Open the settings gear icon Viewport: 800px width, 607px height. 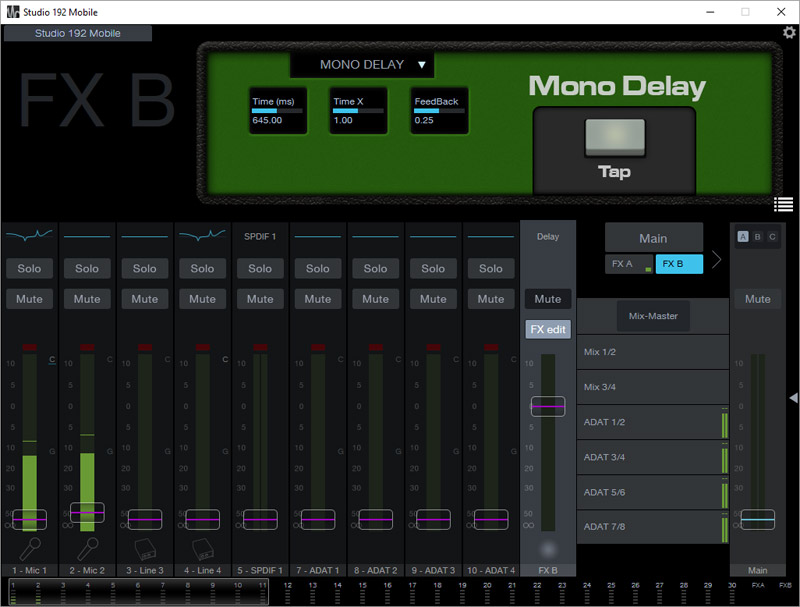pos(788,33)
